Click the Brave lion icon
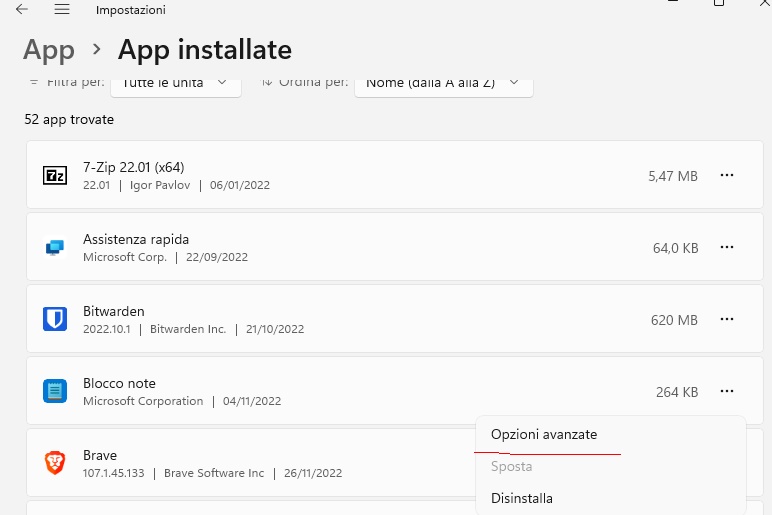 click(55, 463)
